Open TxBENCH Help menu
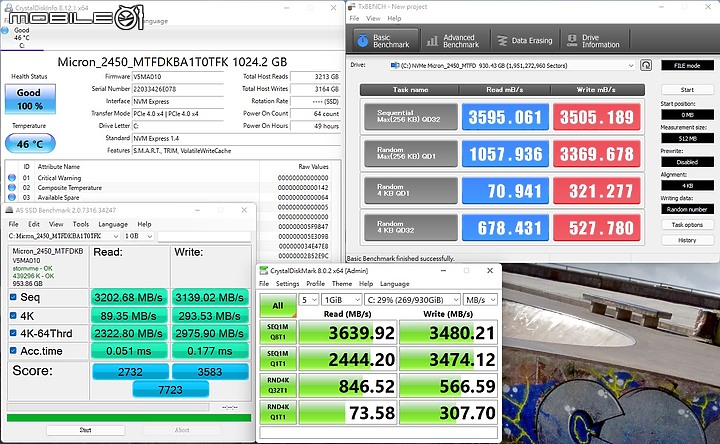This screenshot has height=444, width=720. 394,18
